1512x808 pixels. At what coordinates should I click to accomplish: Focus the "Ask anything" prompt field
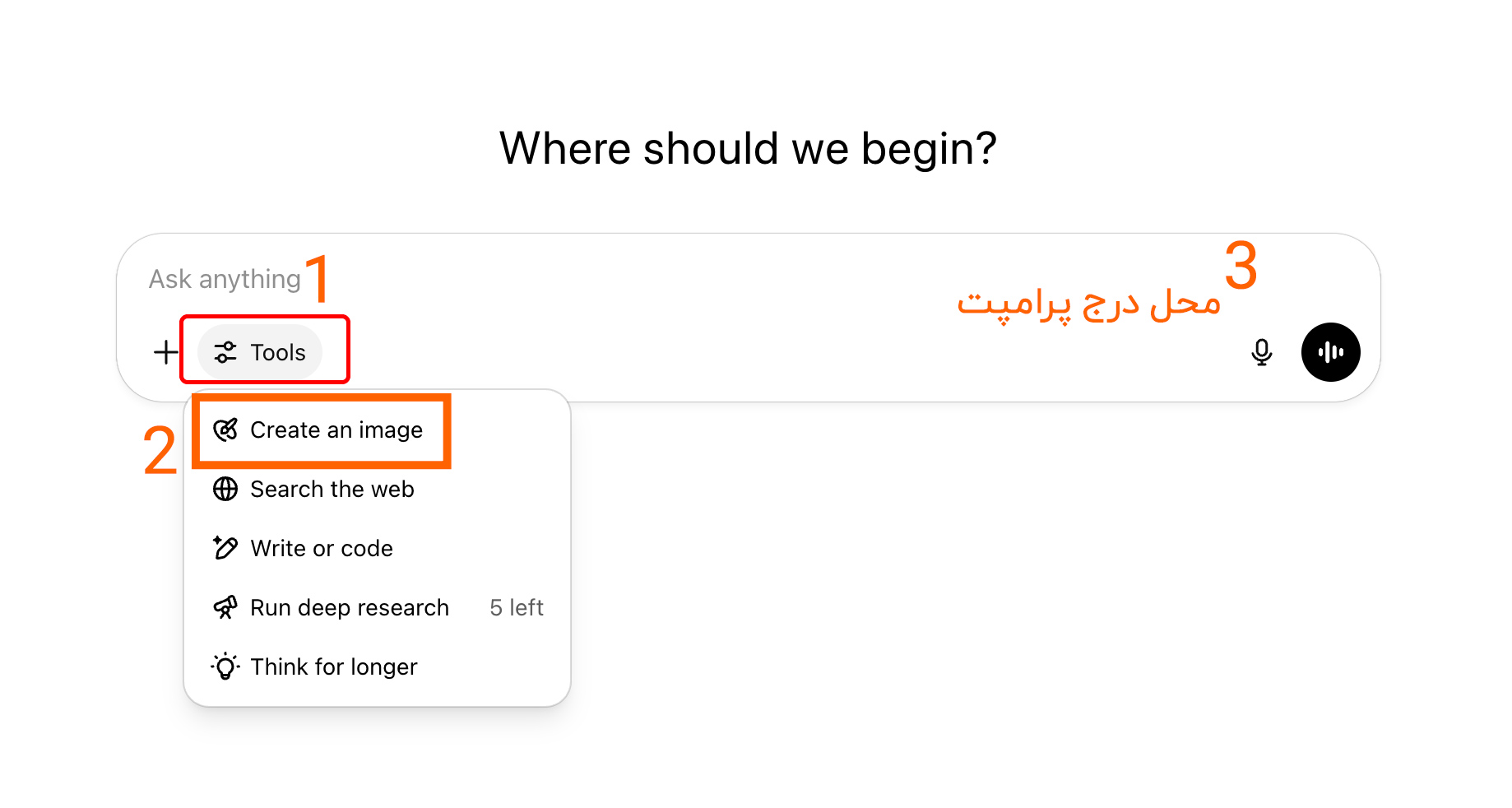[576, 279]
